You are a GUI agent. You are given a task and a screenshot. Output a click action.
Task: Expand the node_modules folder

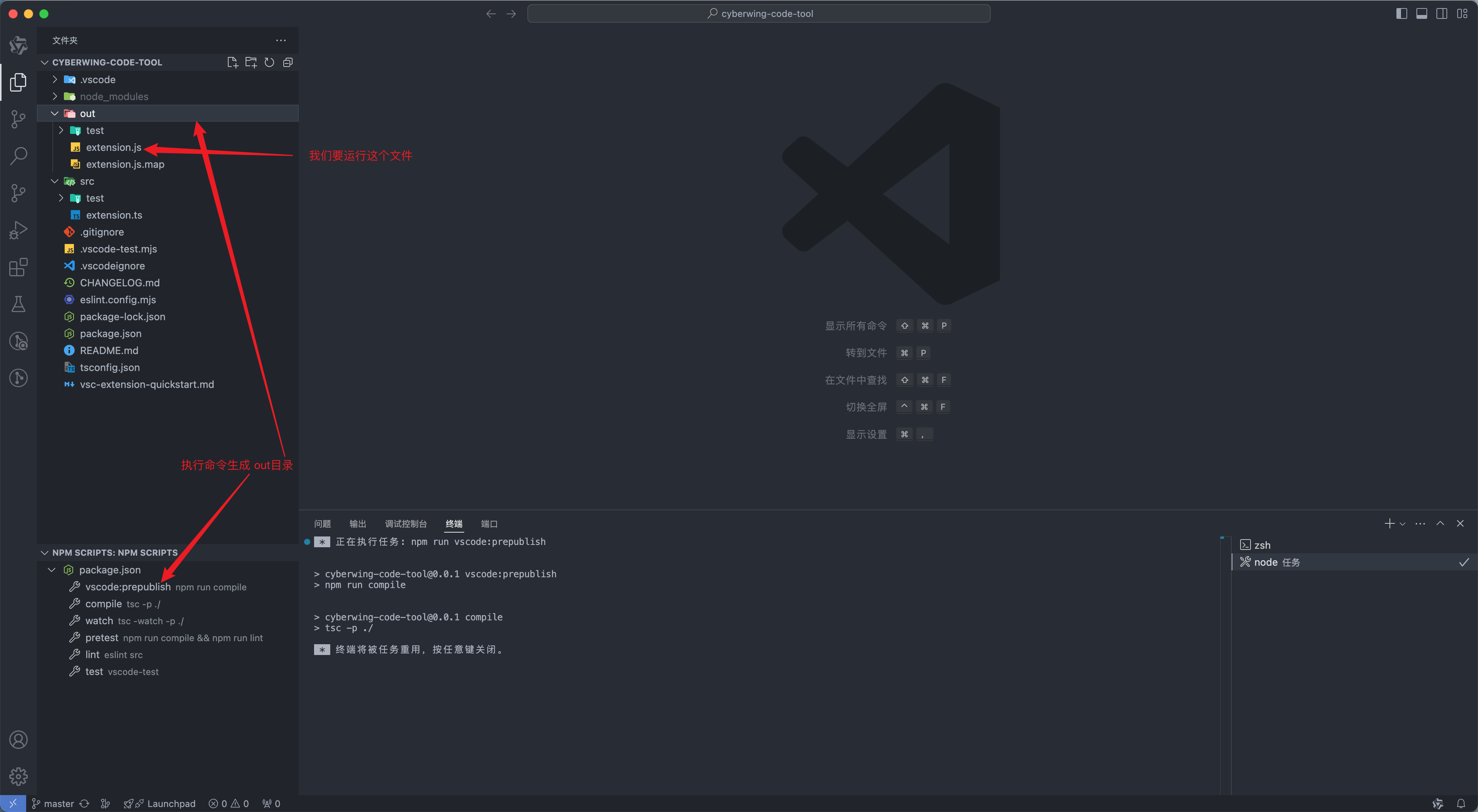114,97
